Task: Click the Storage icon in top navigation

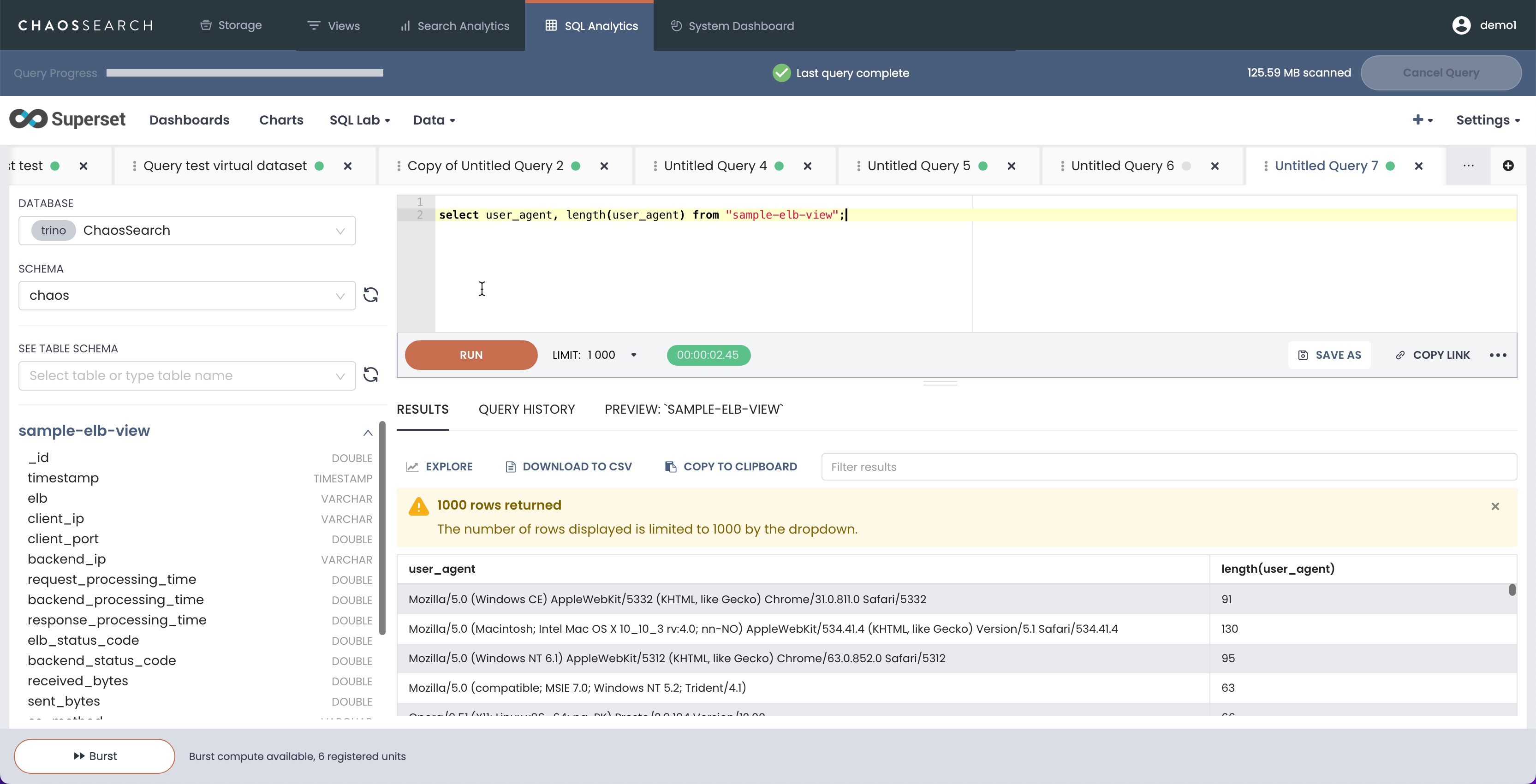Action: click(x=206, y=25)
